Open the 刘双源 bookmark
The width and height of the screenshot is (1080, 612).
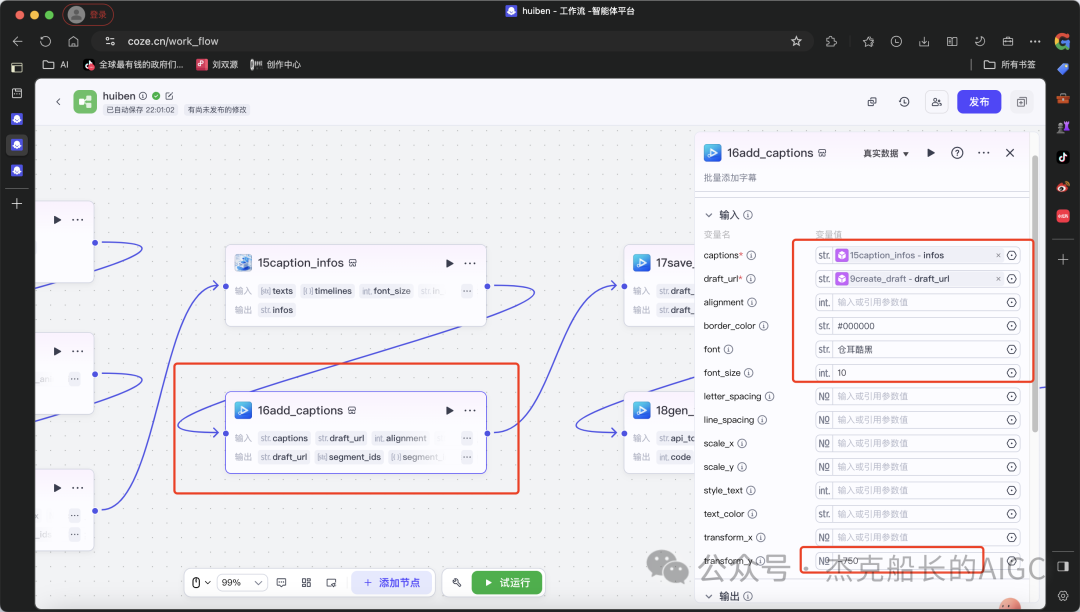(217, 65)
